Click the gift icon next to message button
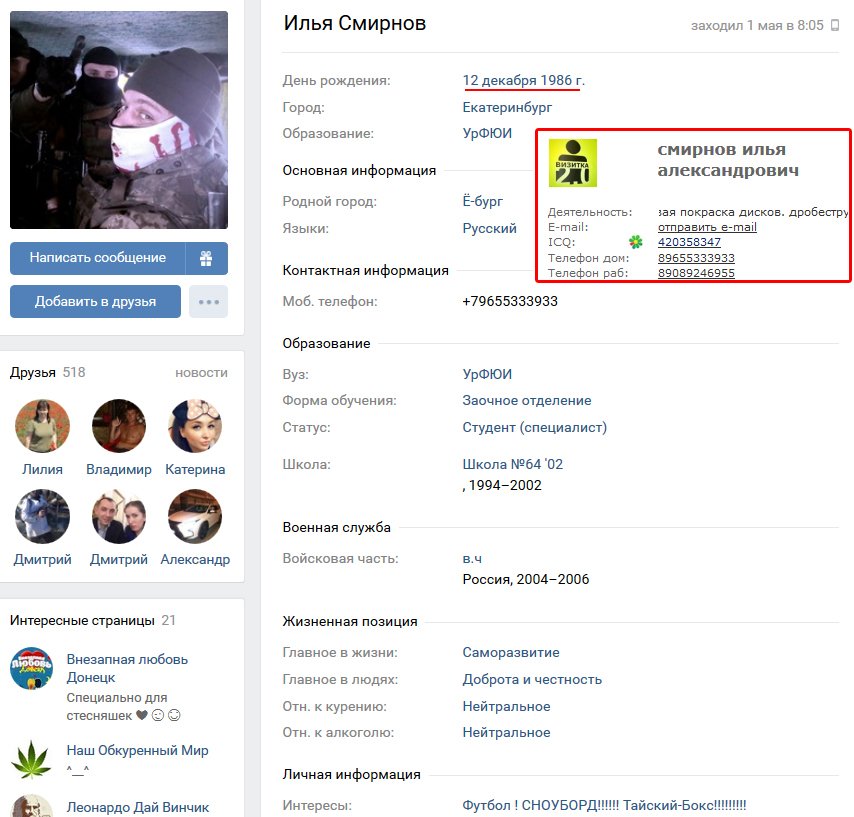Image resolution: width=854 pixels, height=817 pixels. pos(206,258)
